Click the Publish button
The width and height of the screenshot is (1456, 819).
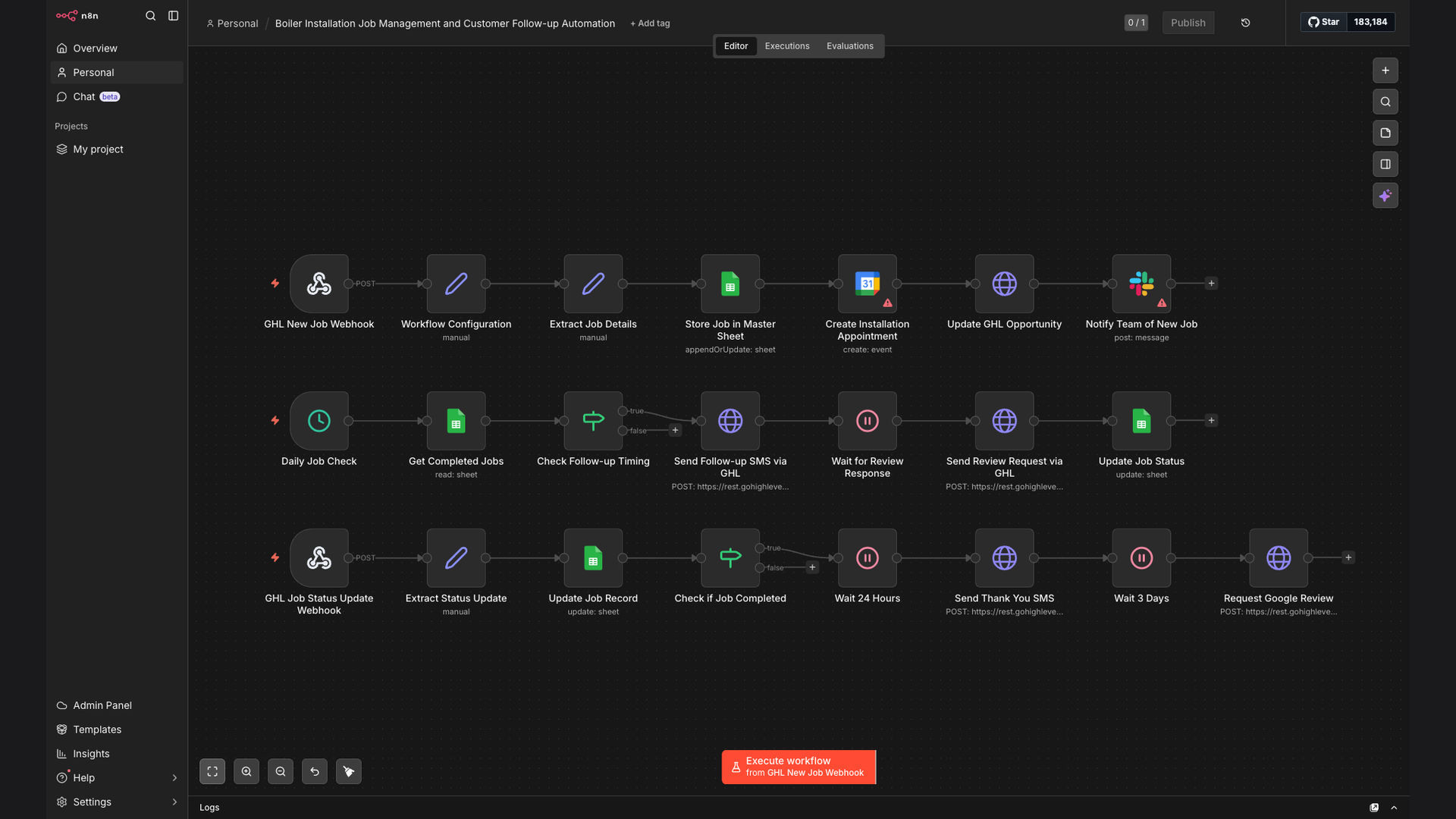tap(1188, 23)
